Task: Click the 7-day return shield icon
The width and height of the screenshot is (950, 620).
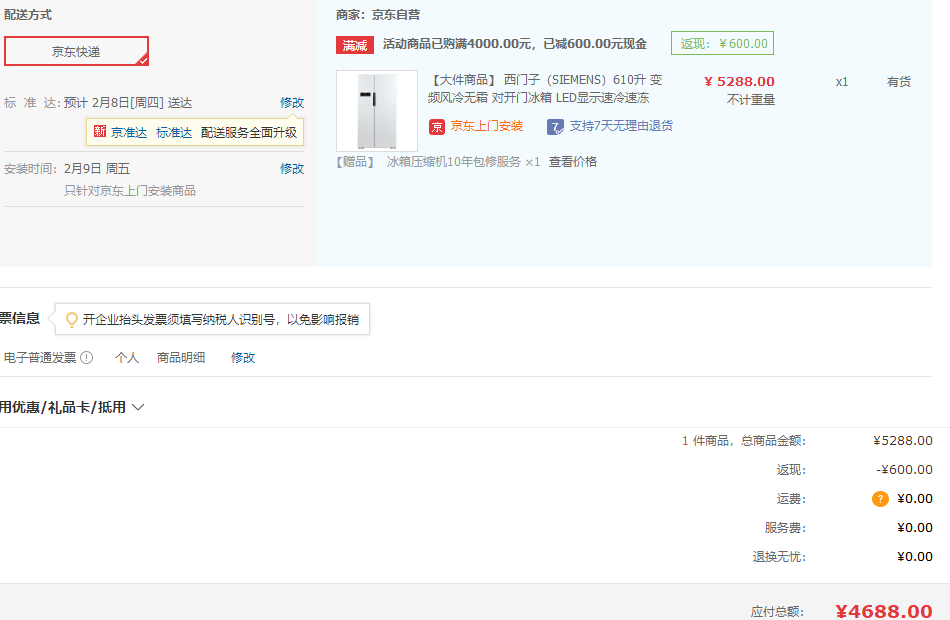Action: point(555,127)
